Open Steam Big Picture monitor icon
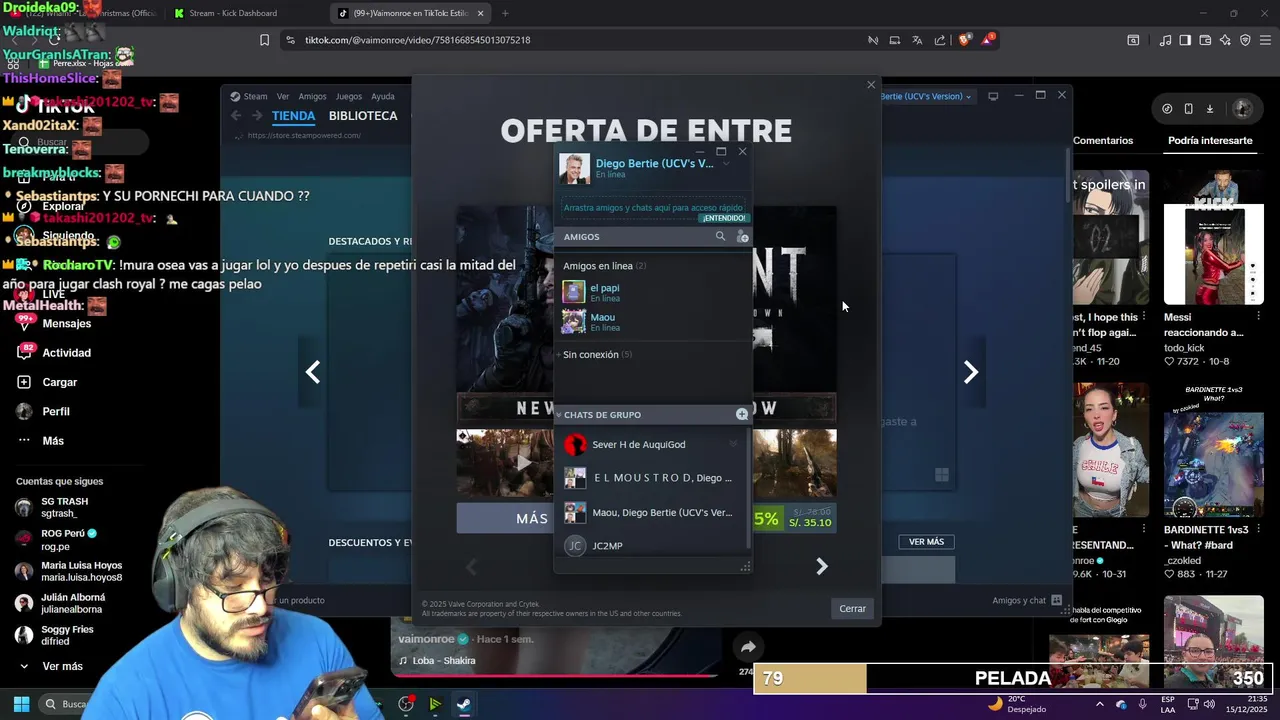This screenshot has height=720, width=1280. 993,96
